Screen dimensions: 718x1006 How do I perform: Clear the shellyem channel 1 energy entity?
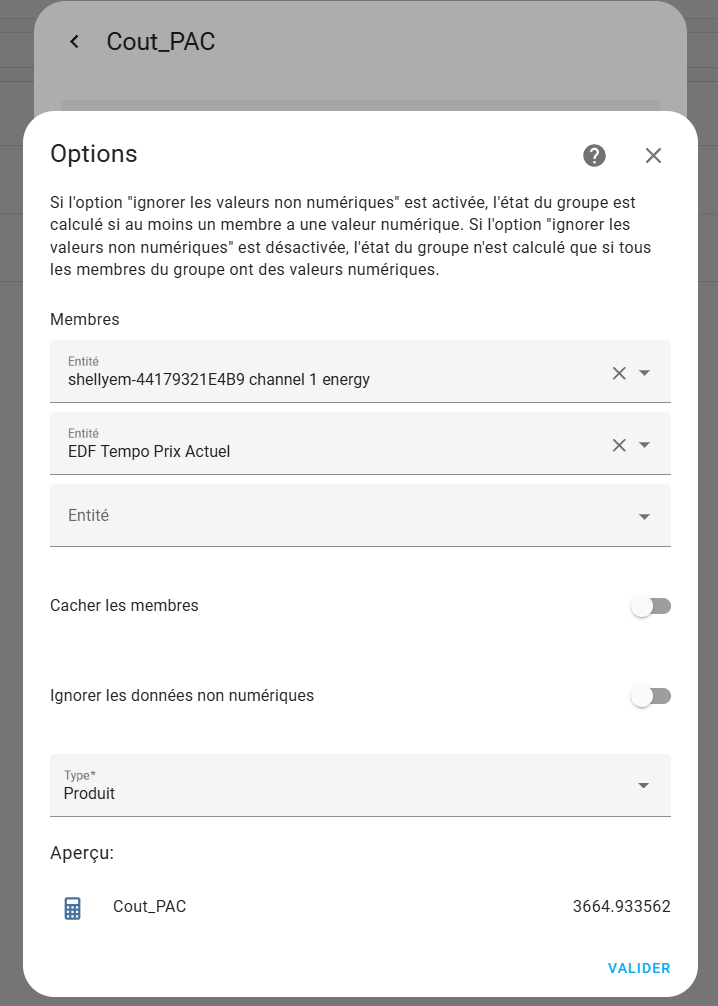point(619,373)
